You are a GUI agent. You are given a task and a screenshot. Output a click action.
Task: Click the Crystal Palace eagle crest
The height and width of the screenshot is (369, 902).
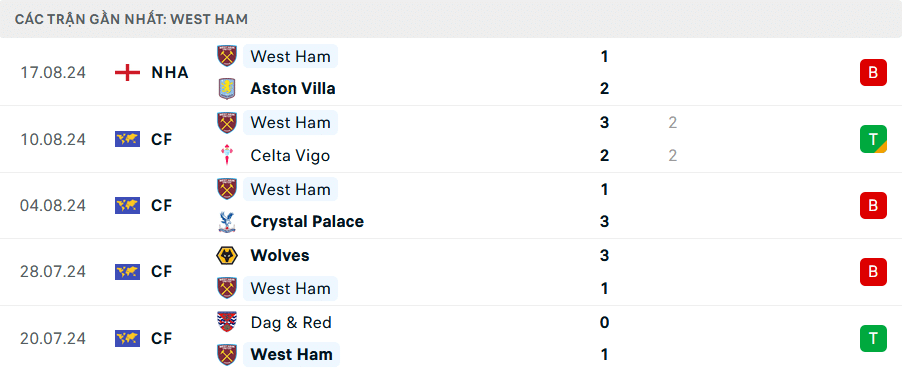pos(227,222)
